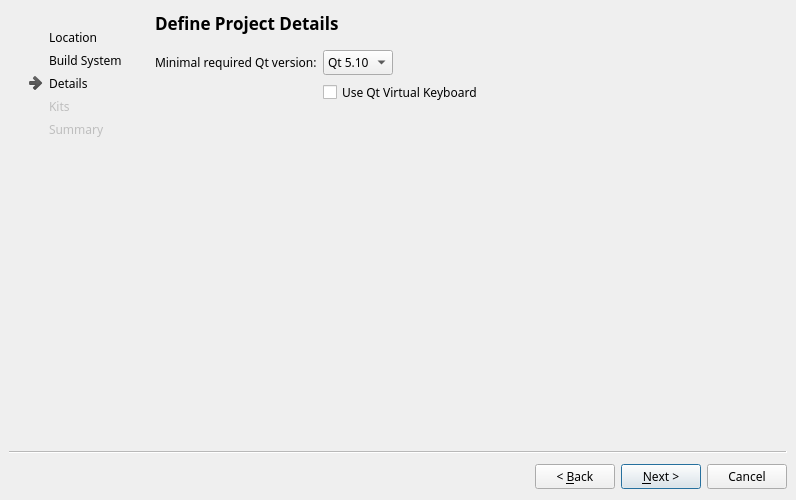Select the Location step in sidebar
The width and height of the screenshot is (796, 500).
pos(73,37)
